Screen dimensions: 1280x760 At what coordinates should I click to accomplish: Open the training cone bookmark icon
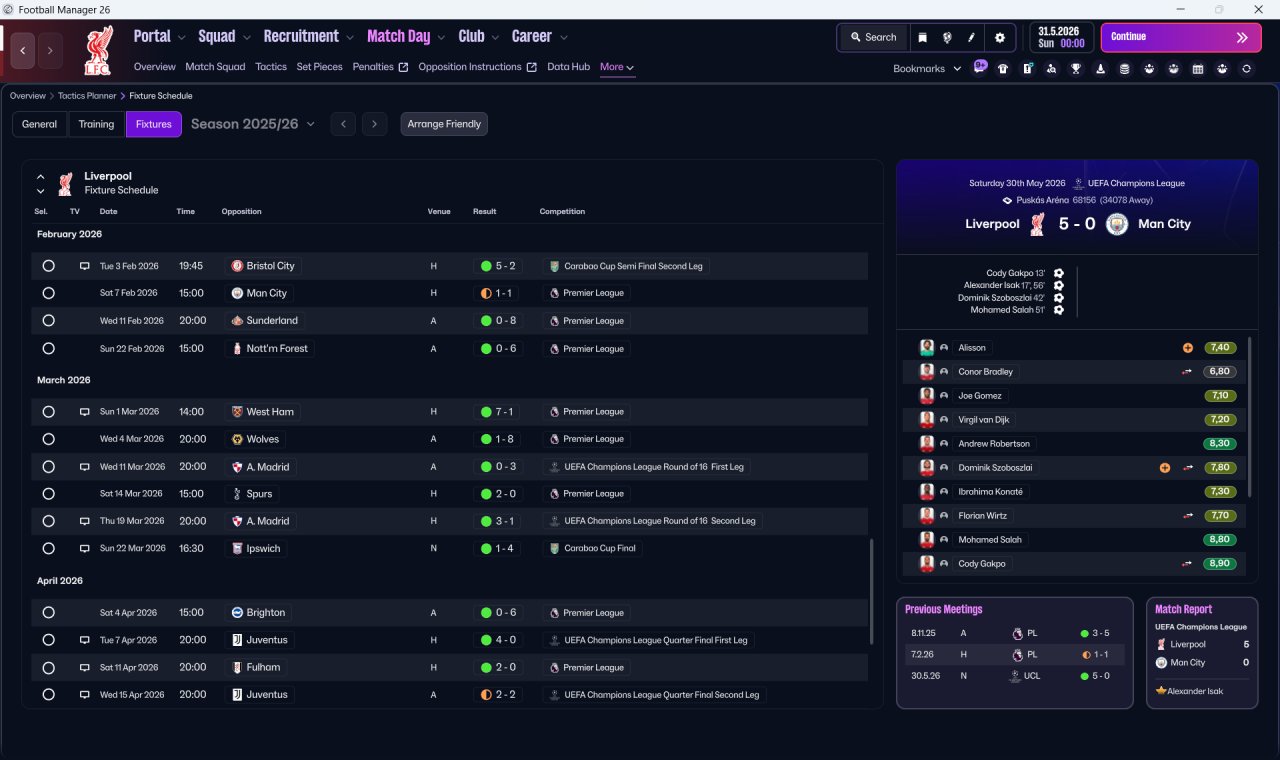click(x=1101, y=69)
